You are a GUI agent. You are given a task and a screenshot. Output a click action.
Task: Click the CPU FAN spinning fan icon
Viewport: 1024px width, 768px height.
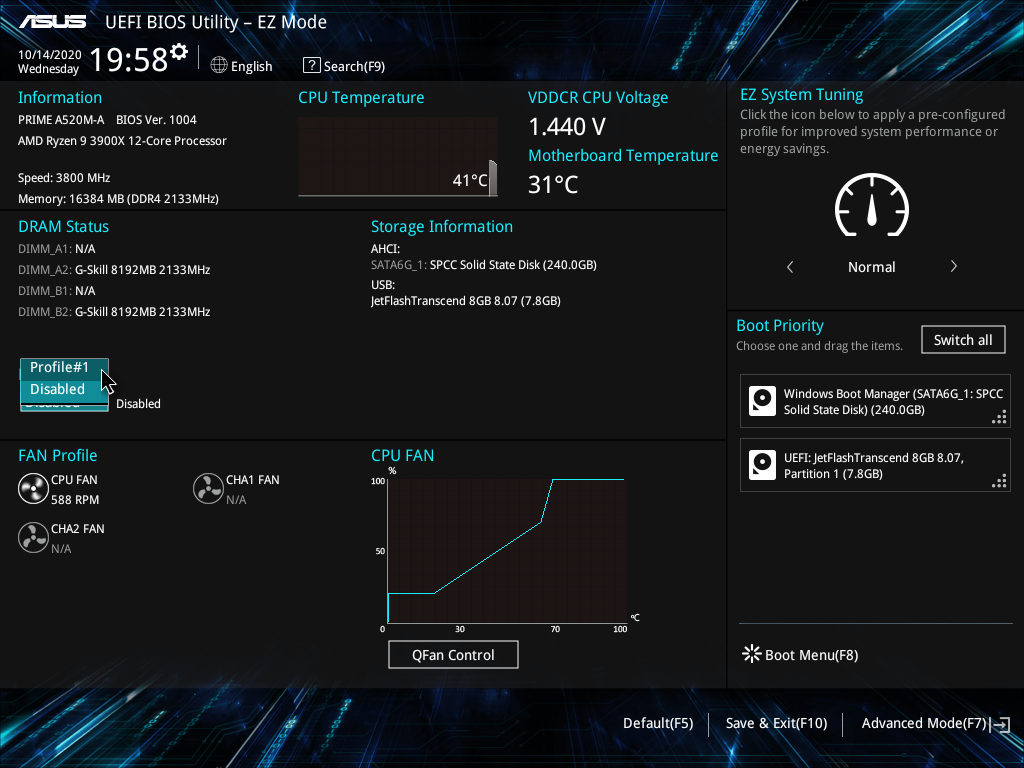tap(33, 489)
